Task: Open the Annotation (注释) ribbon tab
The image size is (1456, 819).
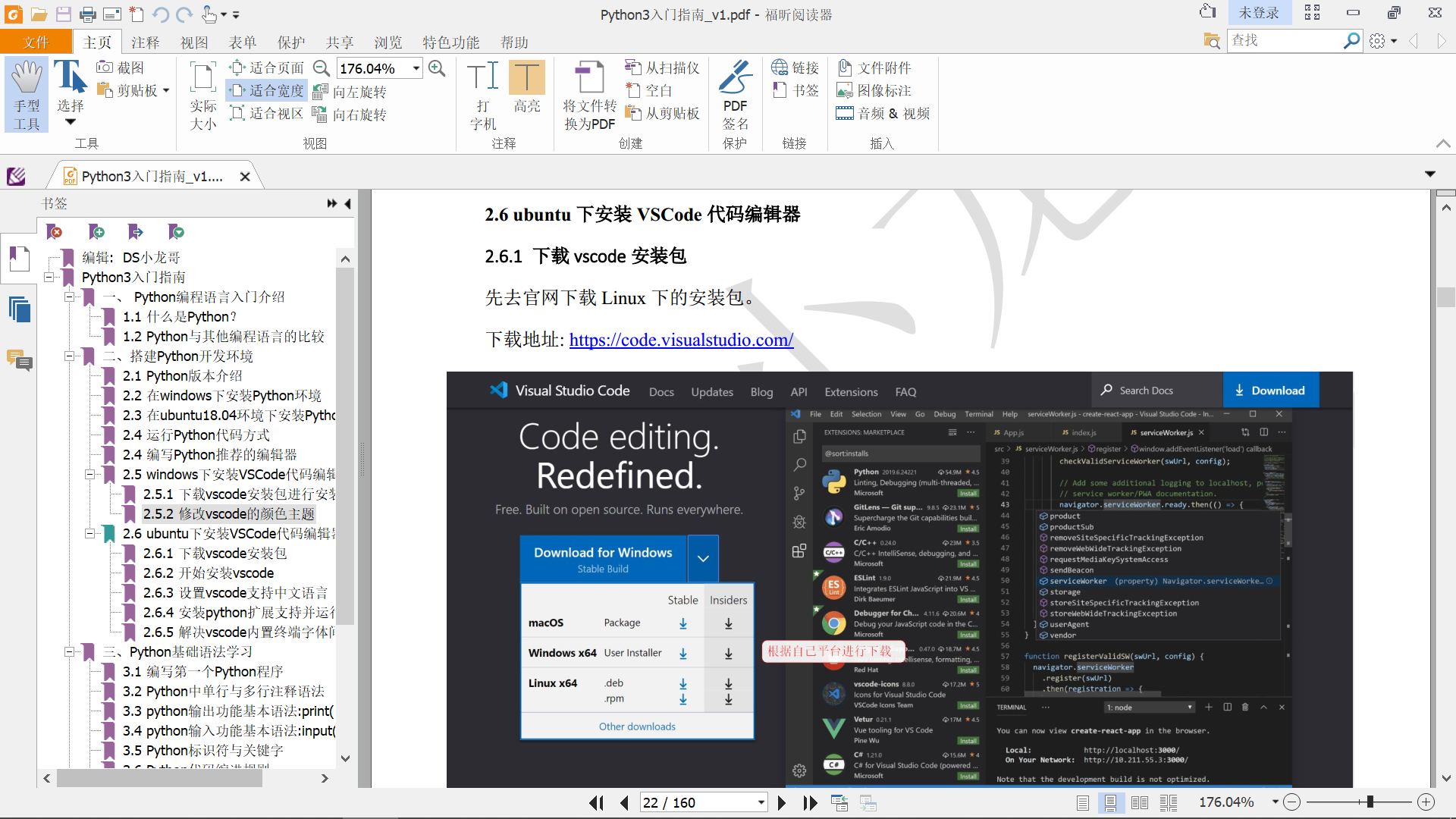Action: click(x=145, y=42)
